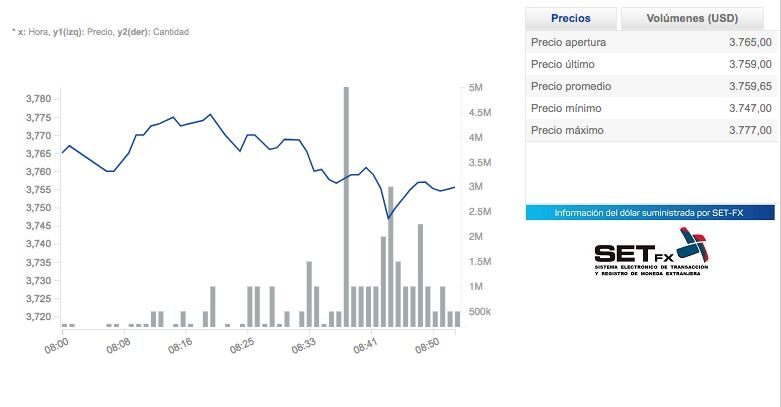This screenshot has height=407, width=781.
Task: Select the Precio máximo row
Action: (x=650, y=131)
